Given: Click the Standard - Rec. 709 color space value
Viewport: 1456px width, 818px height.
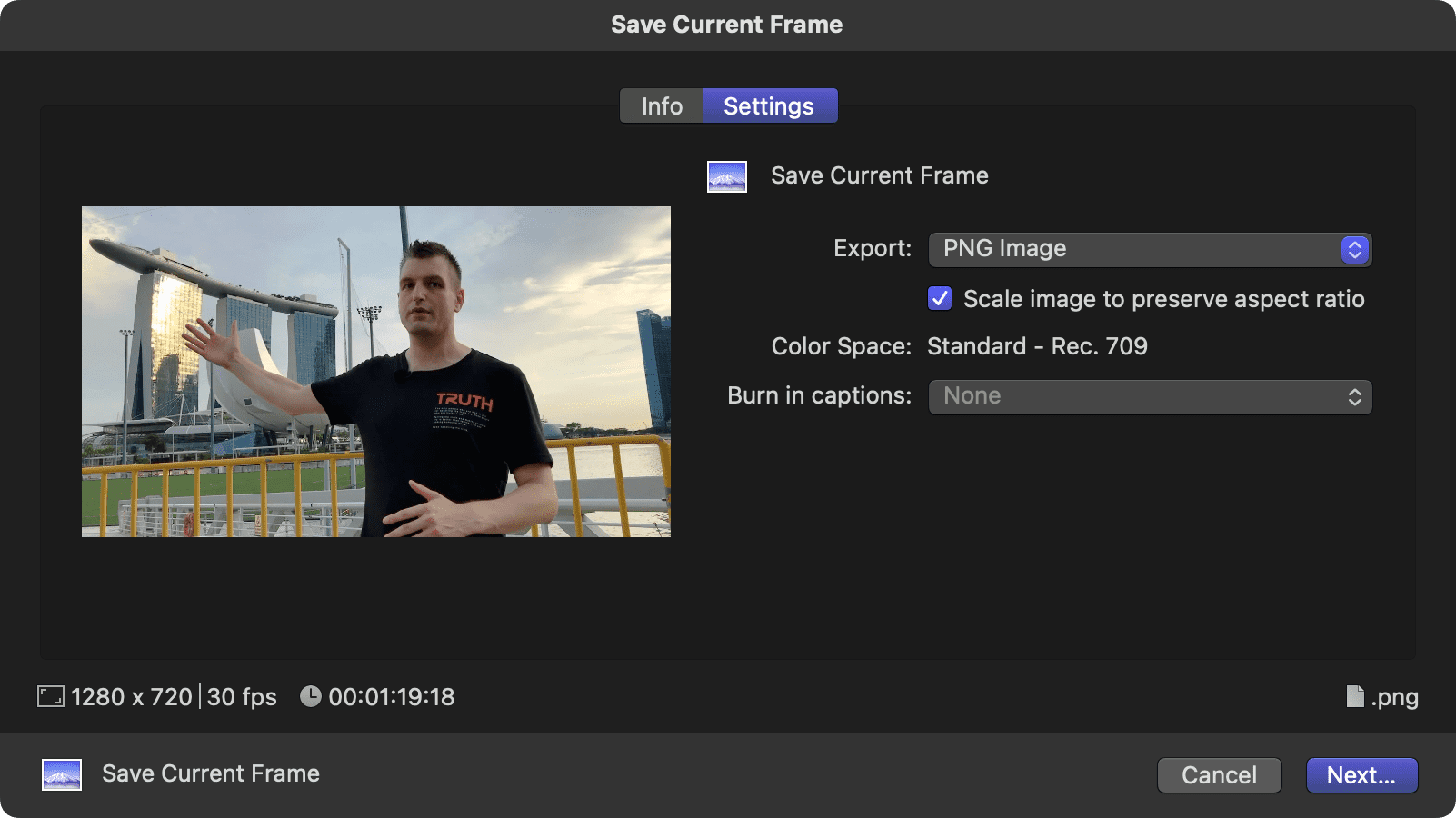Looking at the screenshot, I should (1037, 346).
